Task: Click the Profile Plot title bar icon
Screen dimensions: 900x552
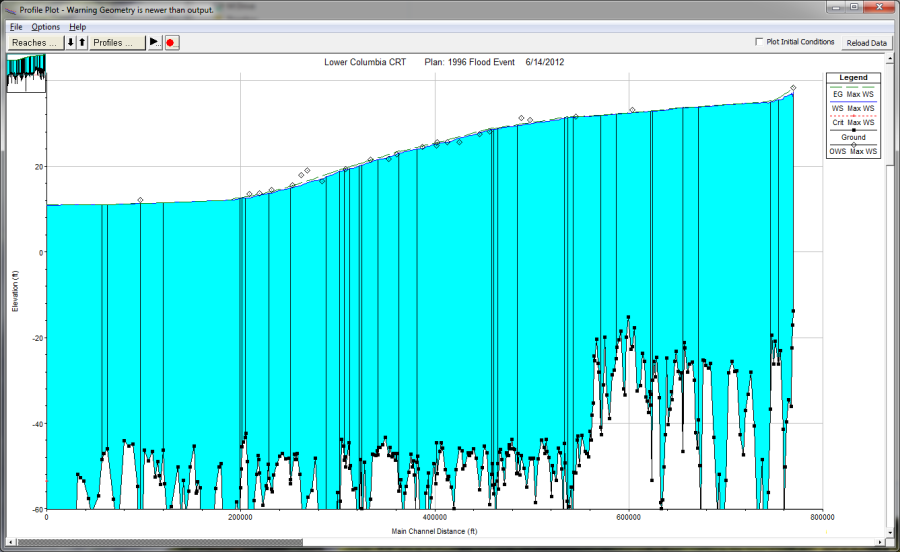Action: 10,9
